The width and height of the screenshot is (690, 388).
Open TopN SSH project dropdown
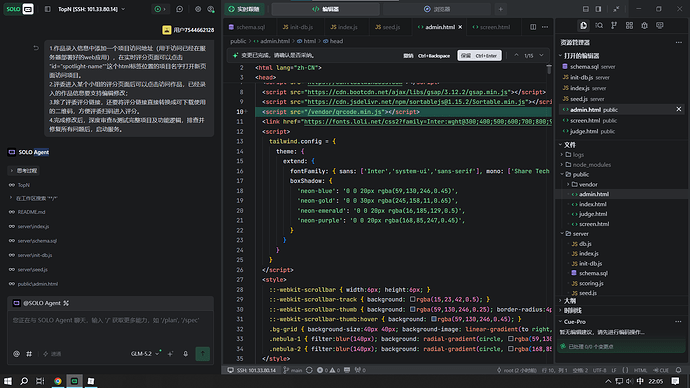(x=92, y=9)
